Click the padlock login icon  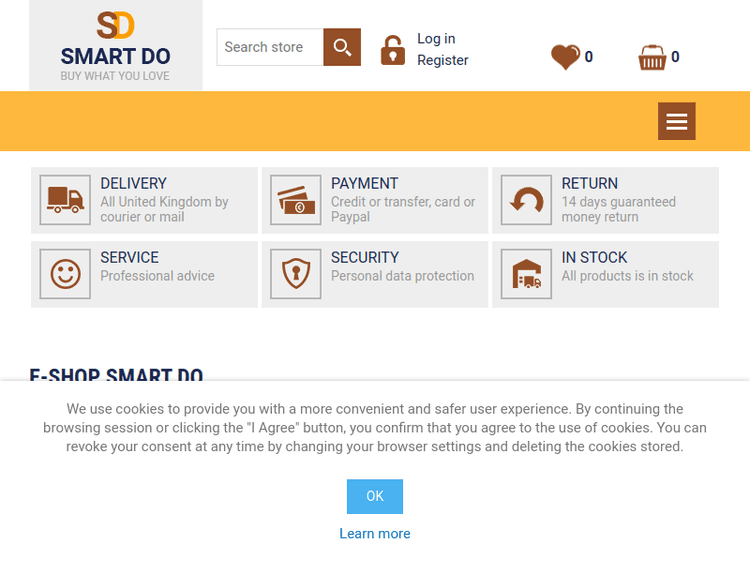[x=393, y=50]
